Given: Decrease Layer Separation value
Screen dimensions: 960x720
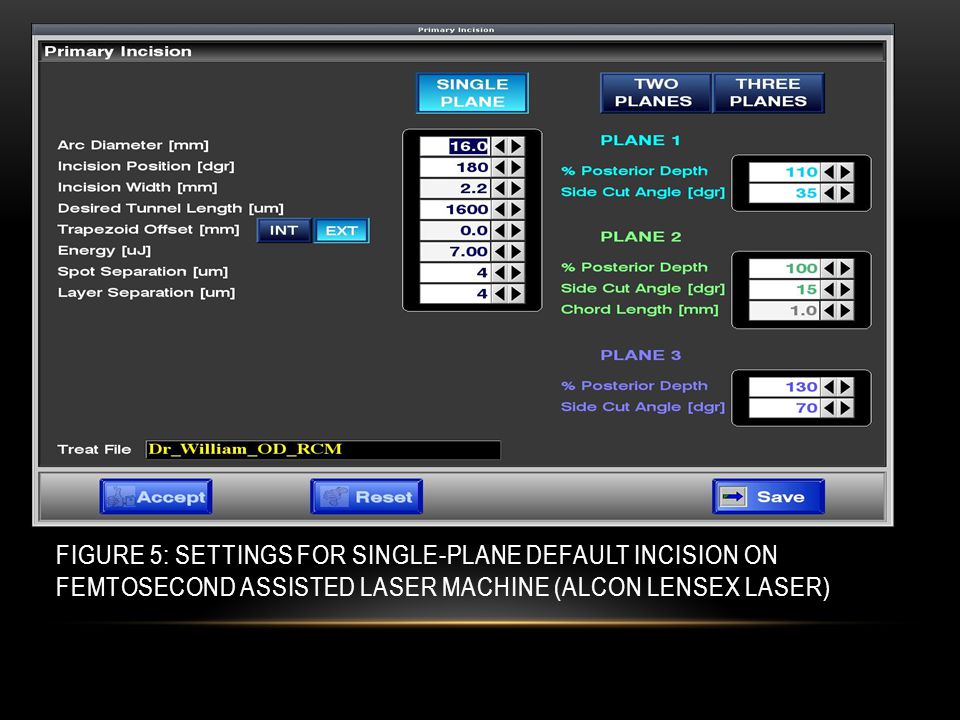Looking at the screenshot, I should [500, 294].
